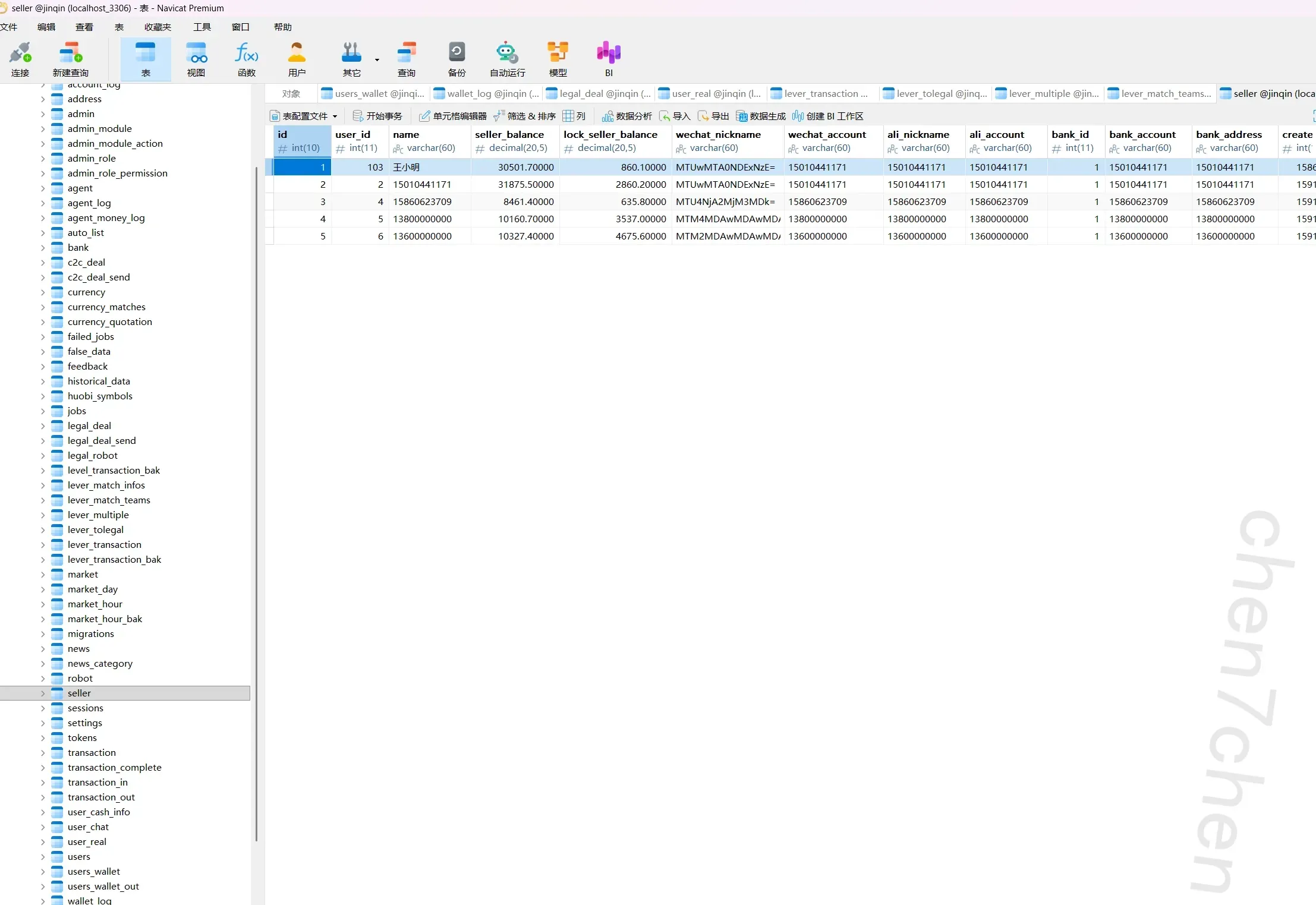Screen dimensions: 1316x905
Task: Open the Favorites (收藏夹) menu
Action: coord(158,27)
